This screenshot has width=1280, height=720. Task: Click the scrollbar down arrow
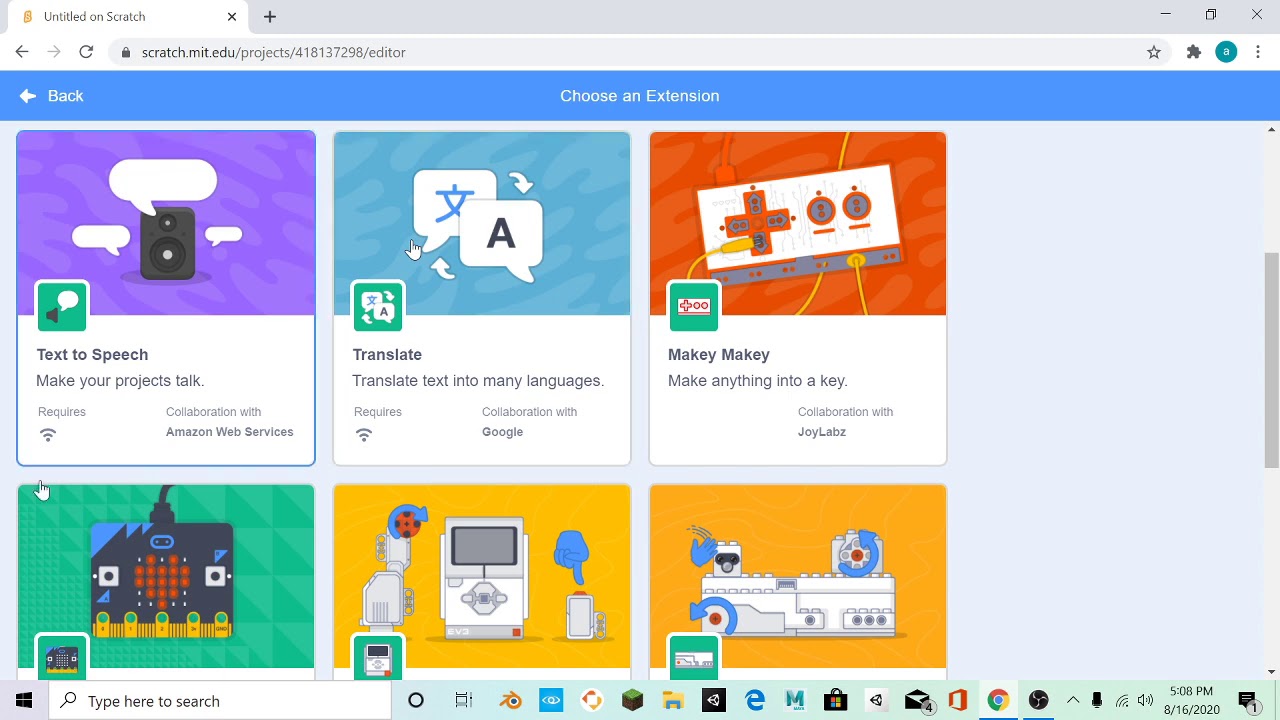(1271, 672)
